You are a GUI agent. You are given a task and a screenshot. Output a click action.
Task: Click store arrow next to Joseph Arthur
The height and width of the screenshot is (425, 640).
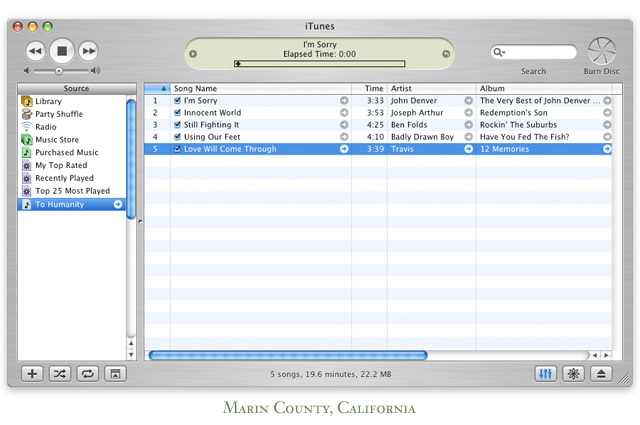pos(469,113)
